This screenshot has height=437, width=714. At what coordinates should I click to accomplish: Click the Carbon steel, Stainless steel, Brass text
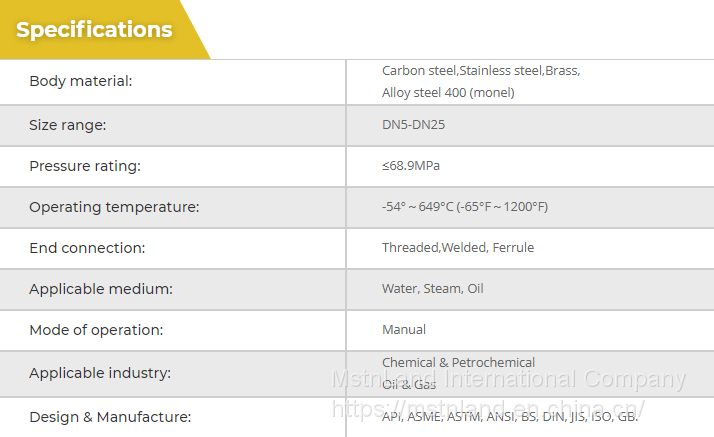pyautogui.click(x=480, y=71)
